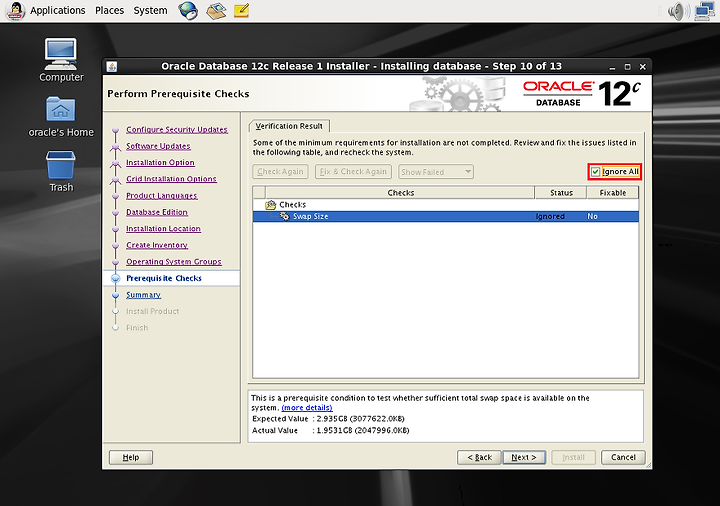Select the Checks root row

coord(445,205)
